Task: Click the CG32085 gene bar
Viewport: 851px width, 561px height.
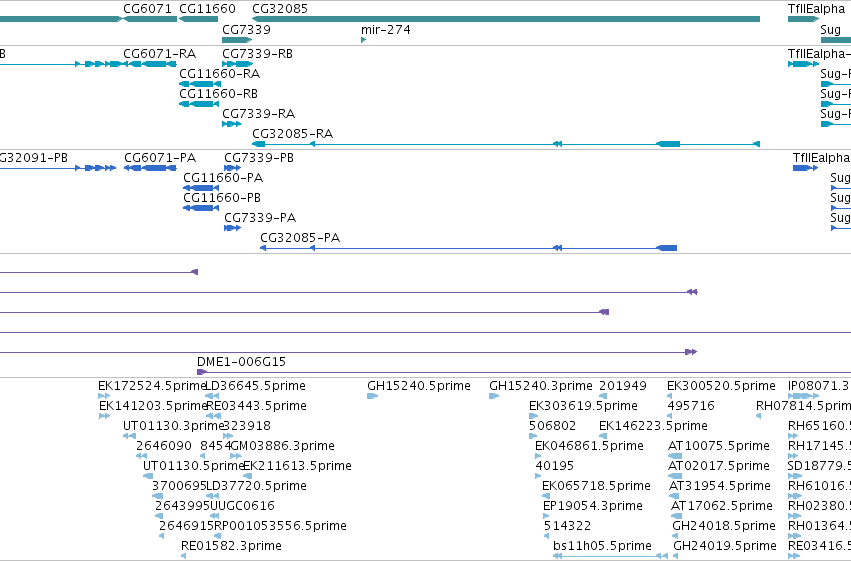Action: [506, 19]
